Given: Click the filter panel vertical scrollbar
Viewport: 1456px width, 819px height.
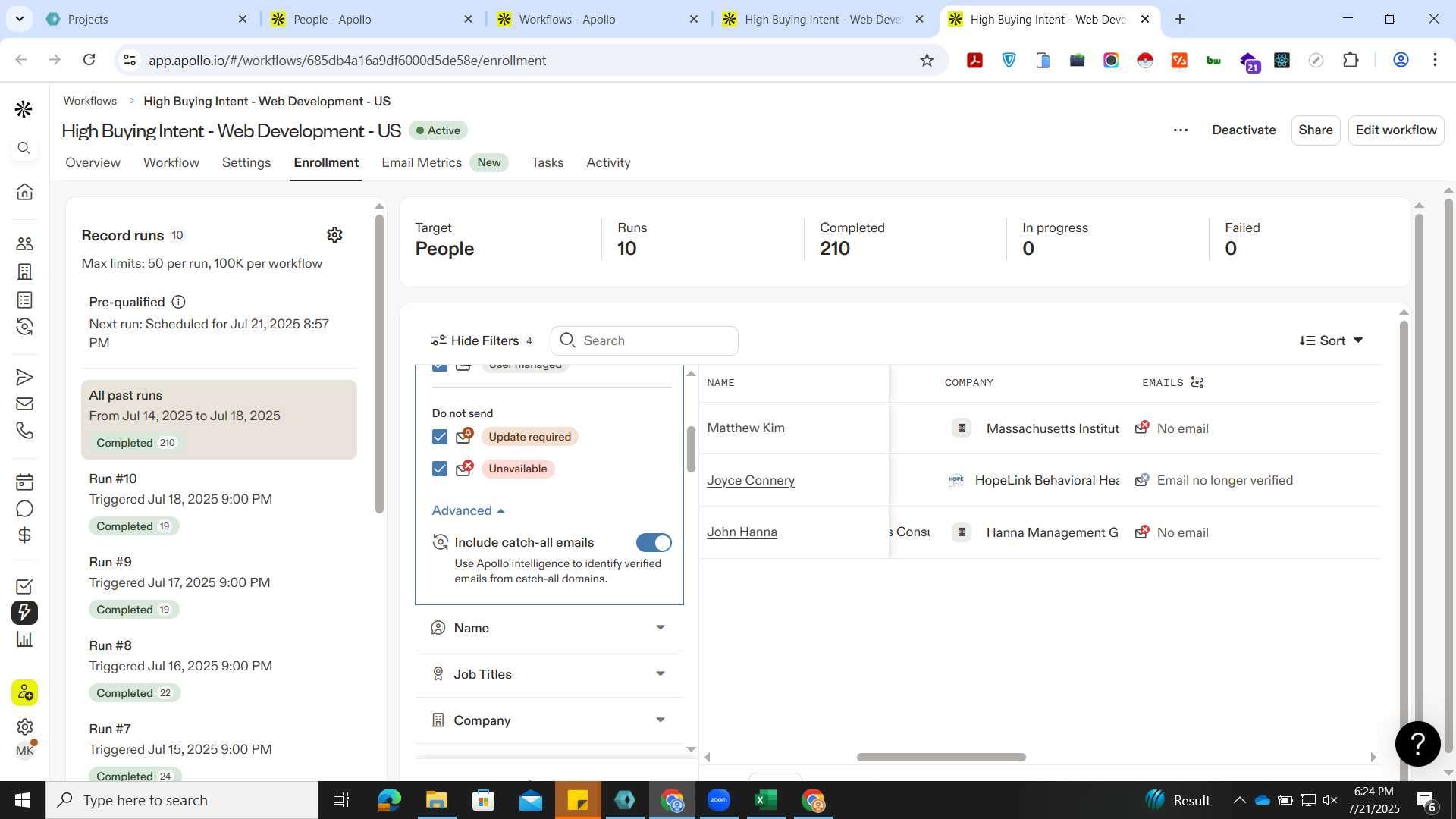Looking at the screenshot, I should [691, 449].
